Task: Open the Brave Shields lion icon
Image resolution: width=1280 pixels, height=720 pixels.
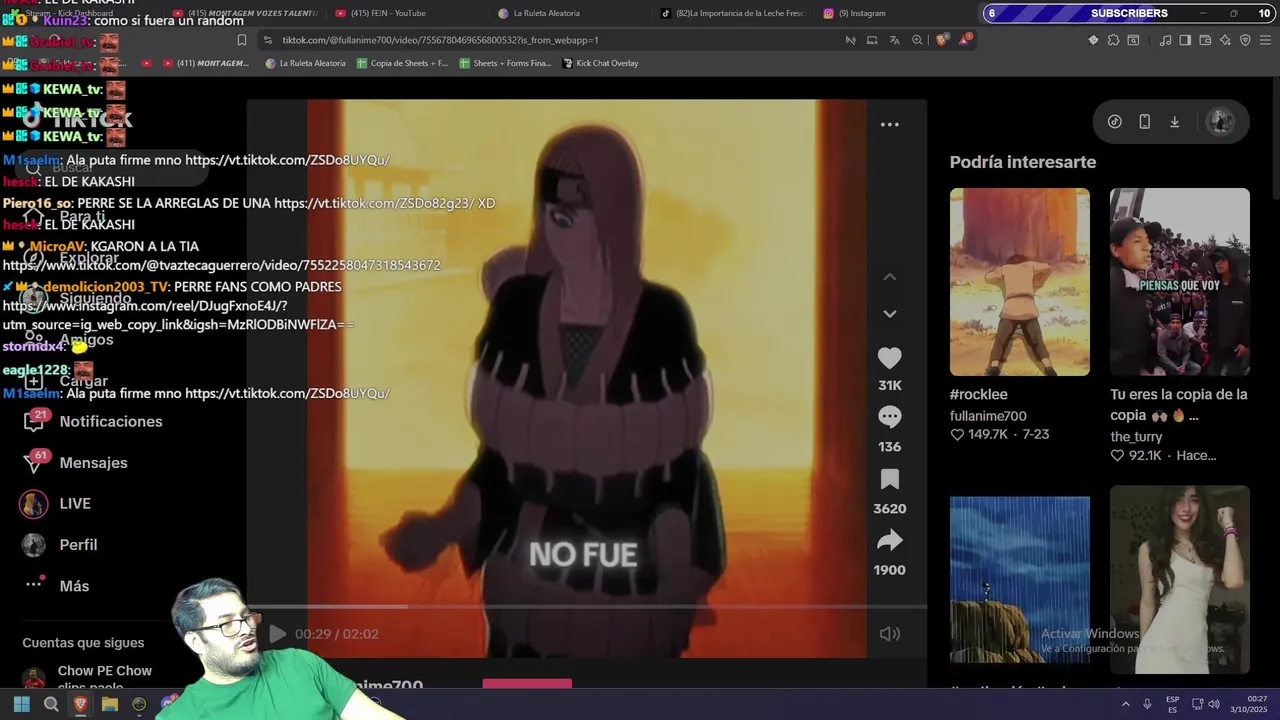Action: (942, 40)
